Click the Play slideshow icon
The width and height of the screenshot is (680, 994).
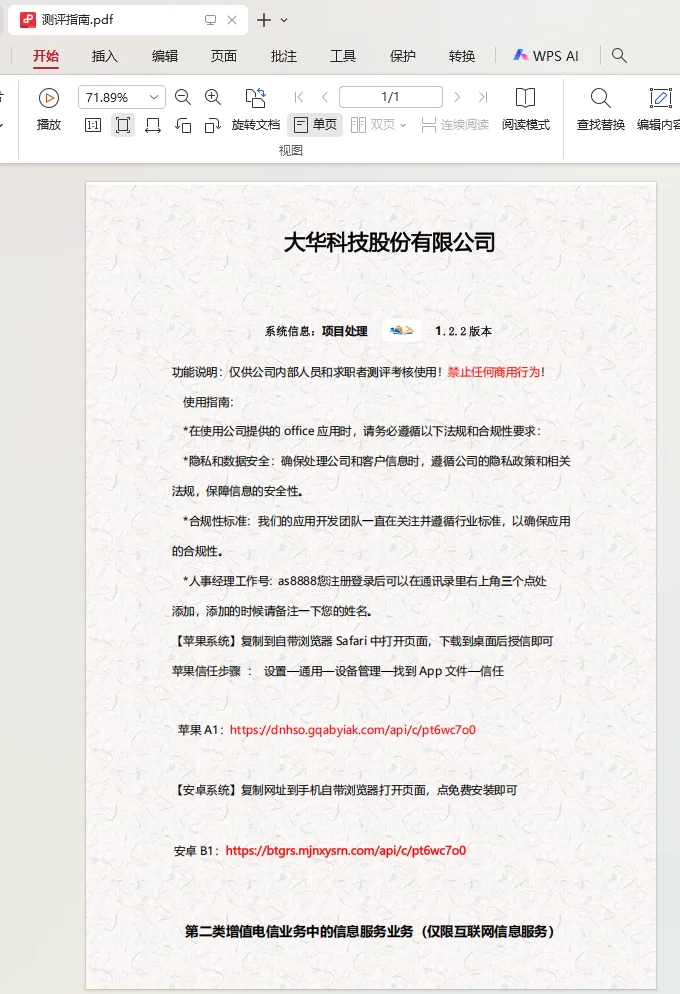[49, 98]
